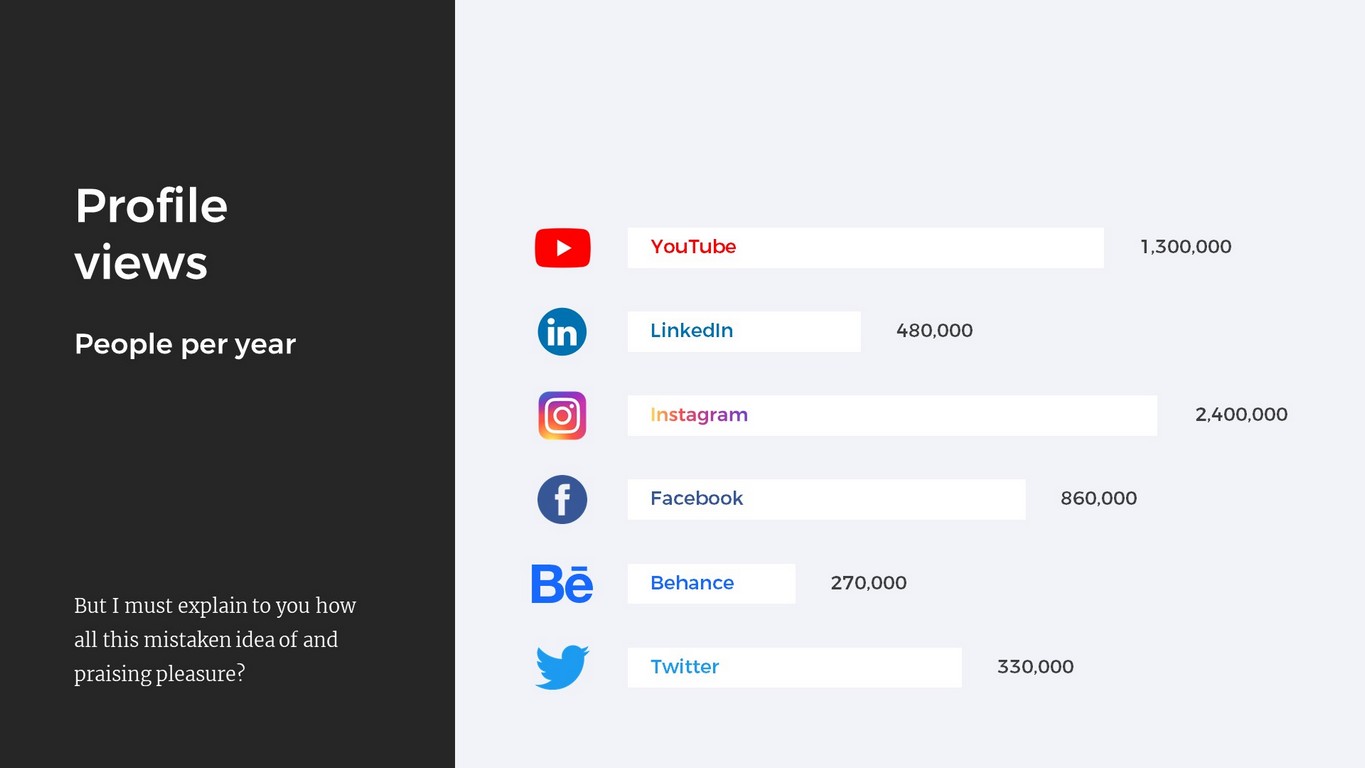Click the Instagram camera logo

click(x=562, y=415)
